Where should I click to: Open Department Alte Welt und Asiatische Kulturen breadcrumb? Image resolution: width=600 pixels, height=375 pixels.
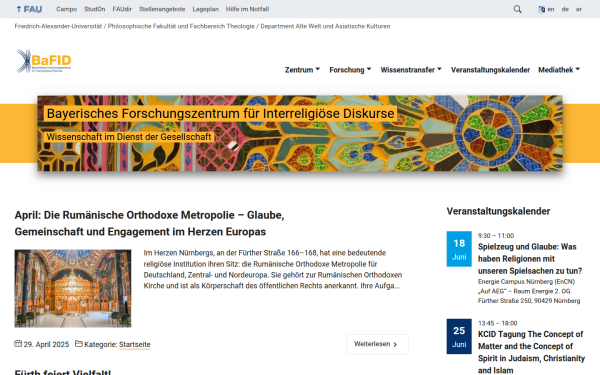click(x=325, y=26)
